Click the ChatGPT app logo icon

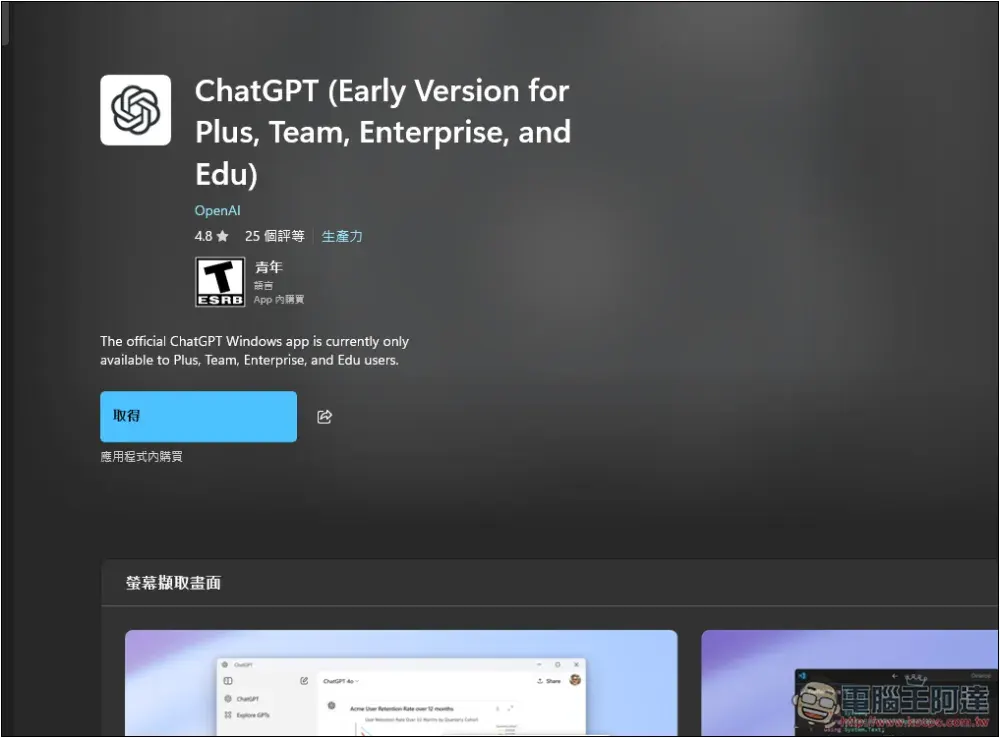pos(135,109)
